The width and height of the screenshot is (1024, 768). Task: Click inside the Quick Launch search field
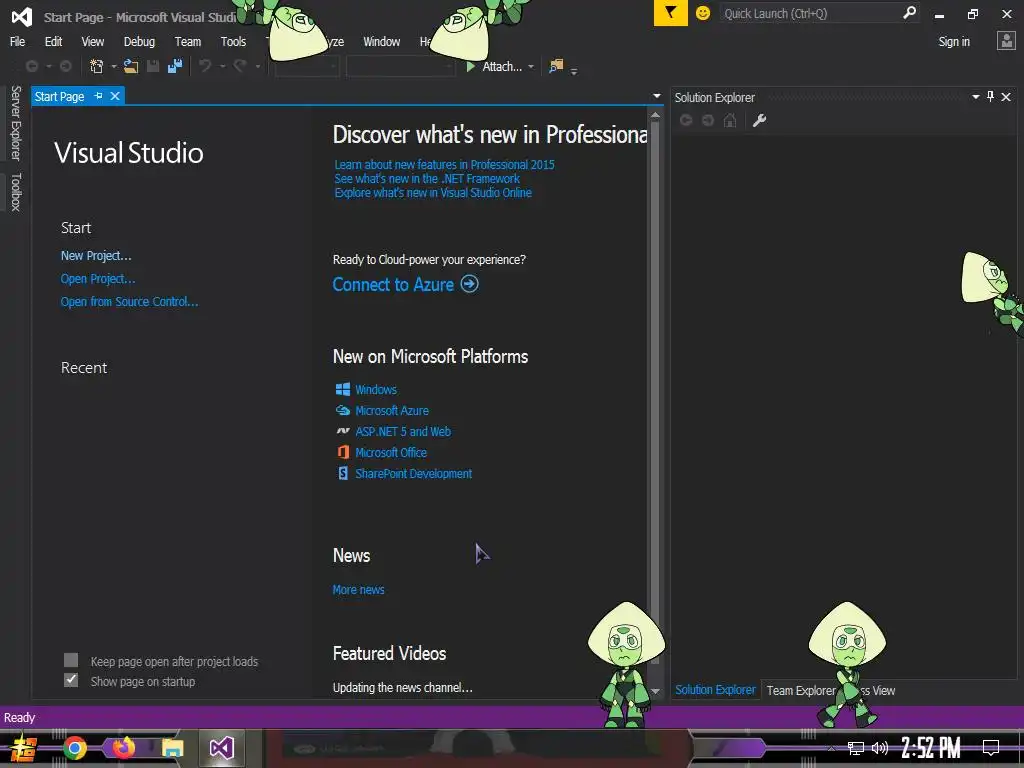[x=810, y=13]
